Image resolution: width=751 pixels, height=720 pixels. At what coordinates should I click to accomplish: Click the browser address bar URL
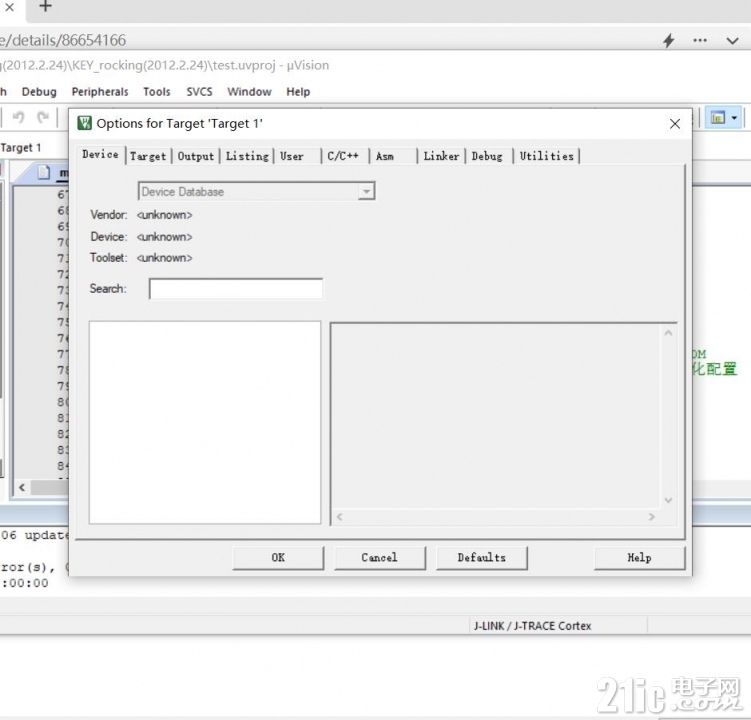63,40
